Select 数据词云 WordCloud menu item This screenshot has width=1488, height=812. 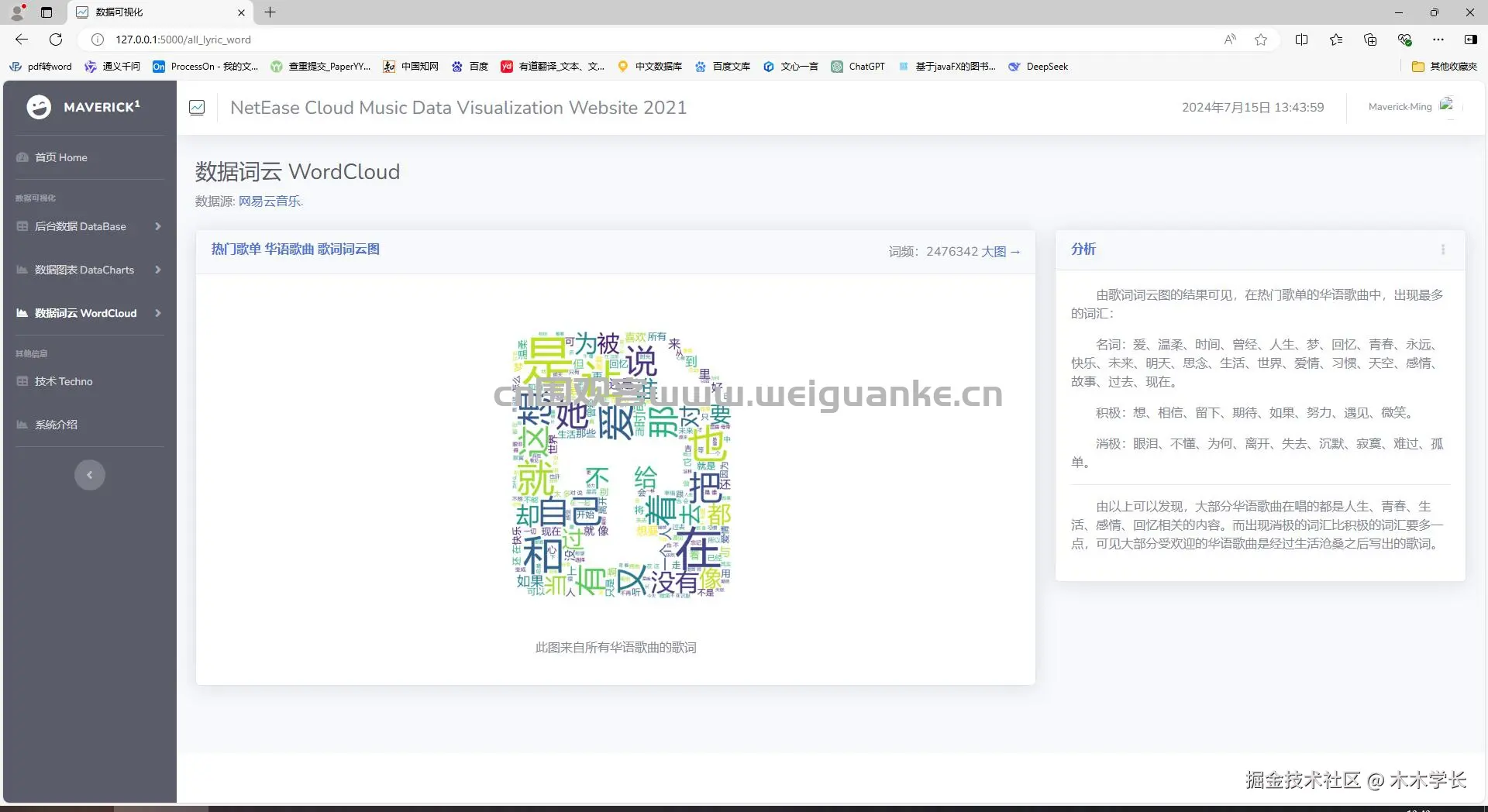(85, 313)
